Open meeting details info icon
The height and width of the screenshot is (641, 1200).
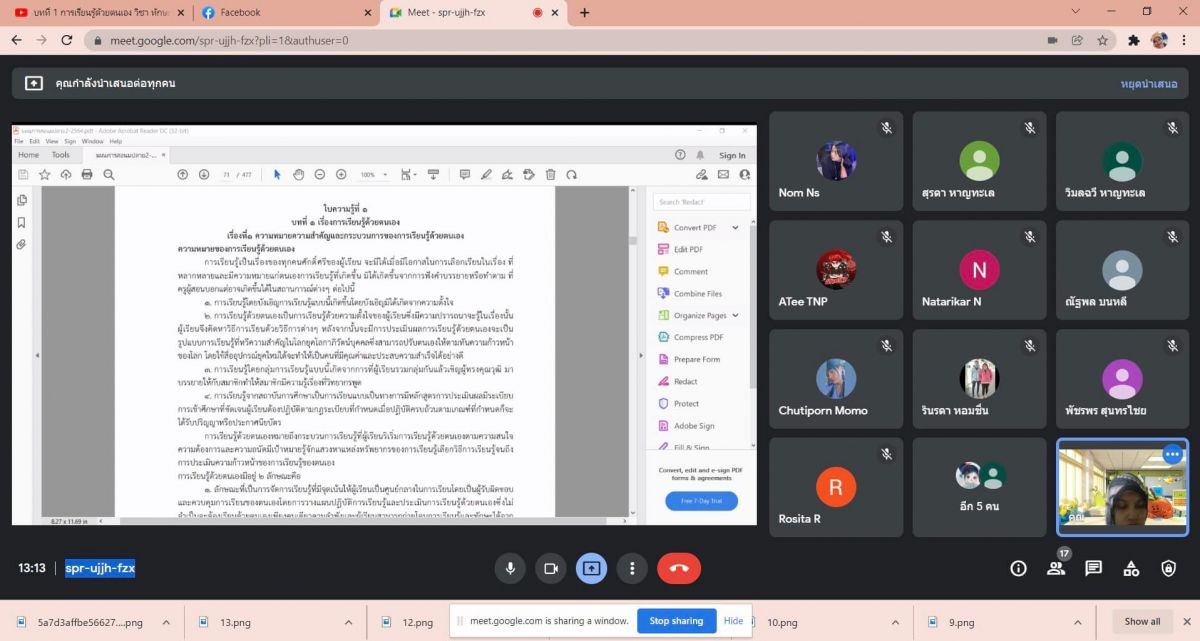click(x=1018, y=568)
